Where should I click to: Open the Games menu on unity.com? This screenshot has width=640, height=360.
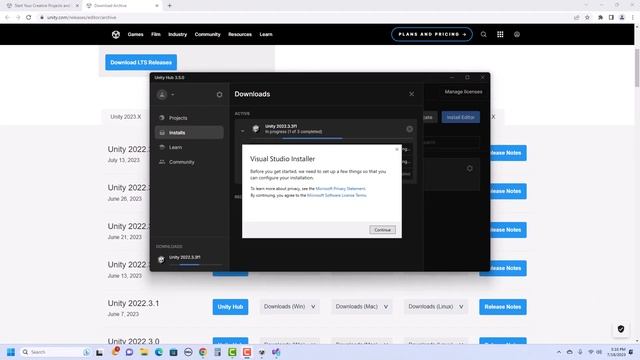136,35
